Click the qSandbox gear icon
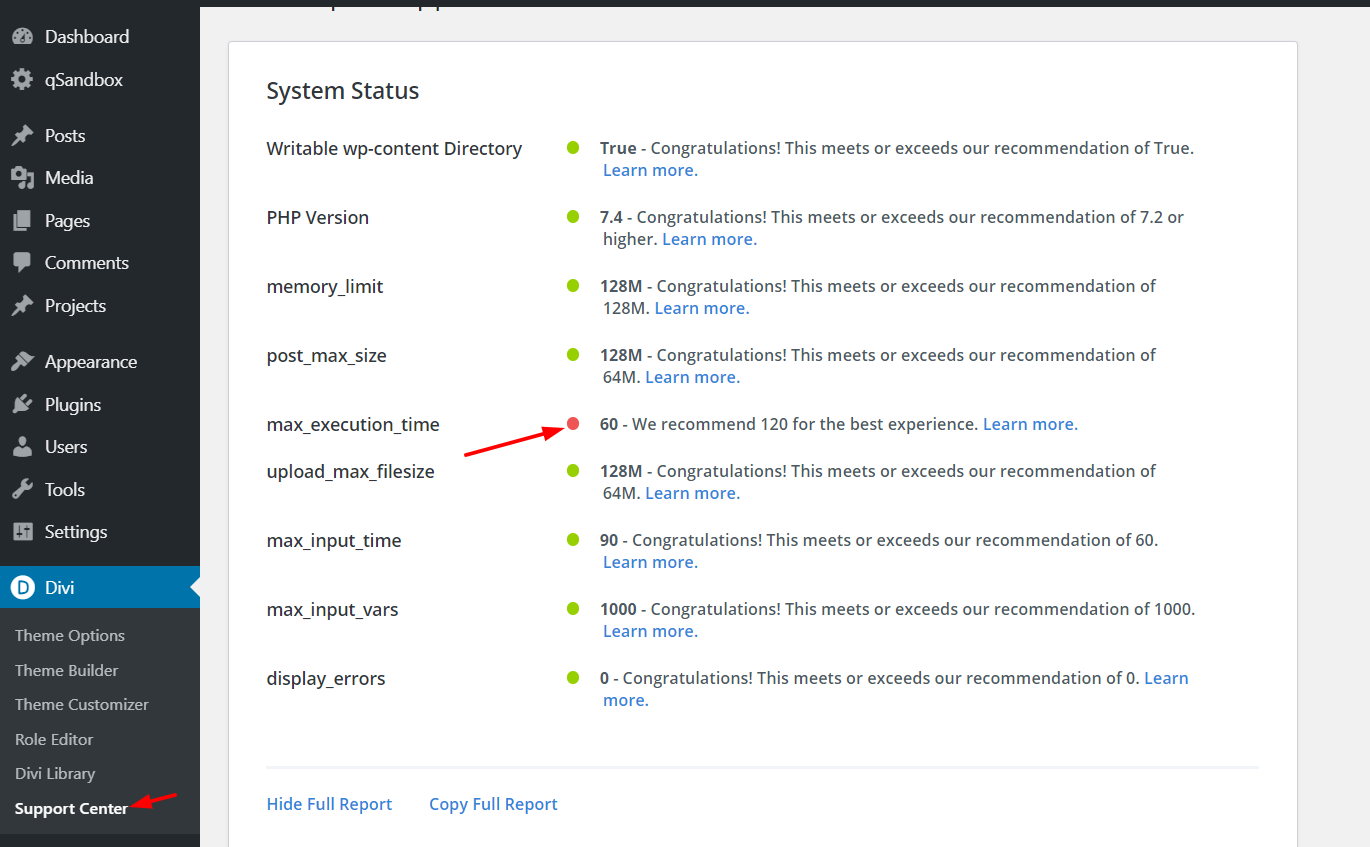The width and height of the screenshot is (1370, 847). click(x=22, y=80)
